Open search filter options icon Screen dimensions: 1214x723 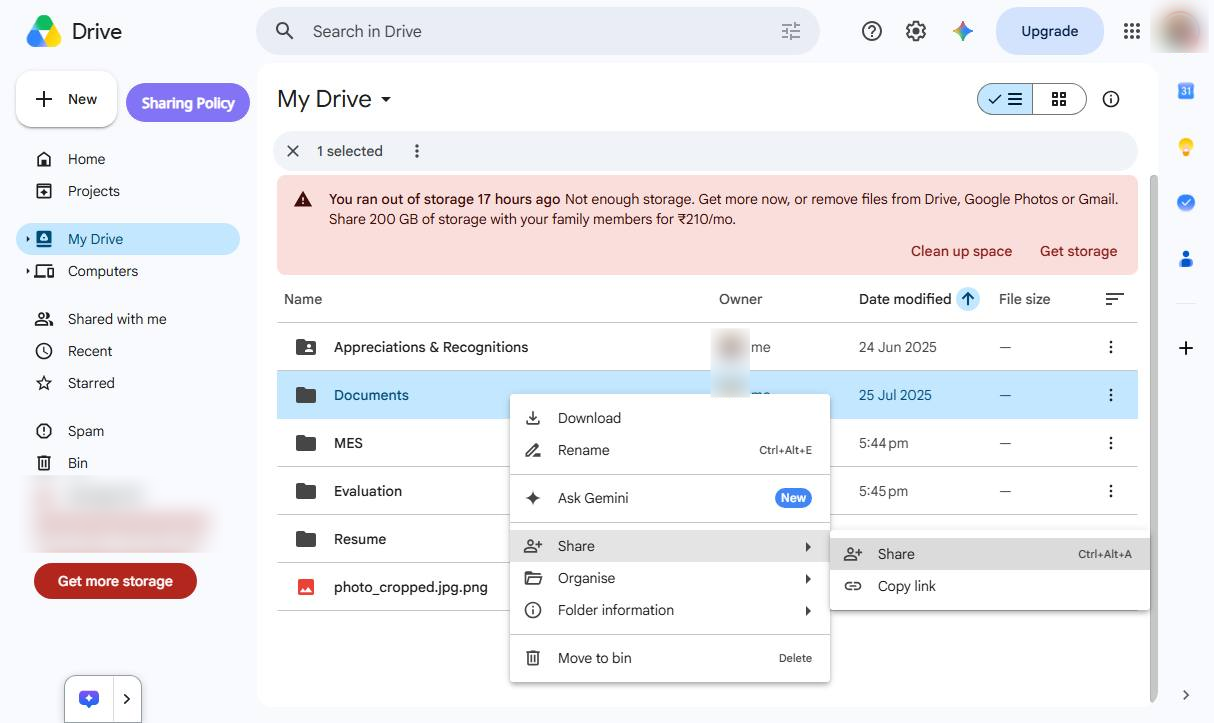[791, 31]
